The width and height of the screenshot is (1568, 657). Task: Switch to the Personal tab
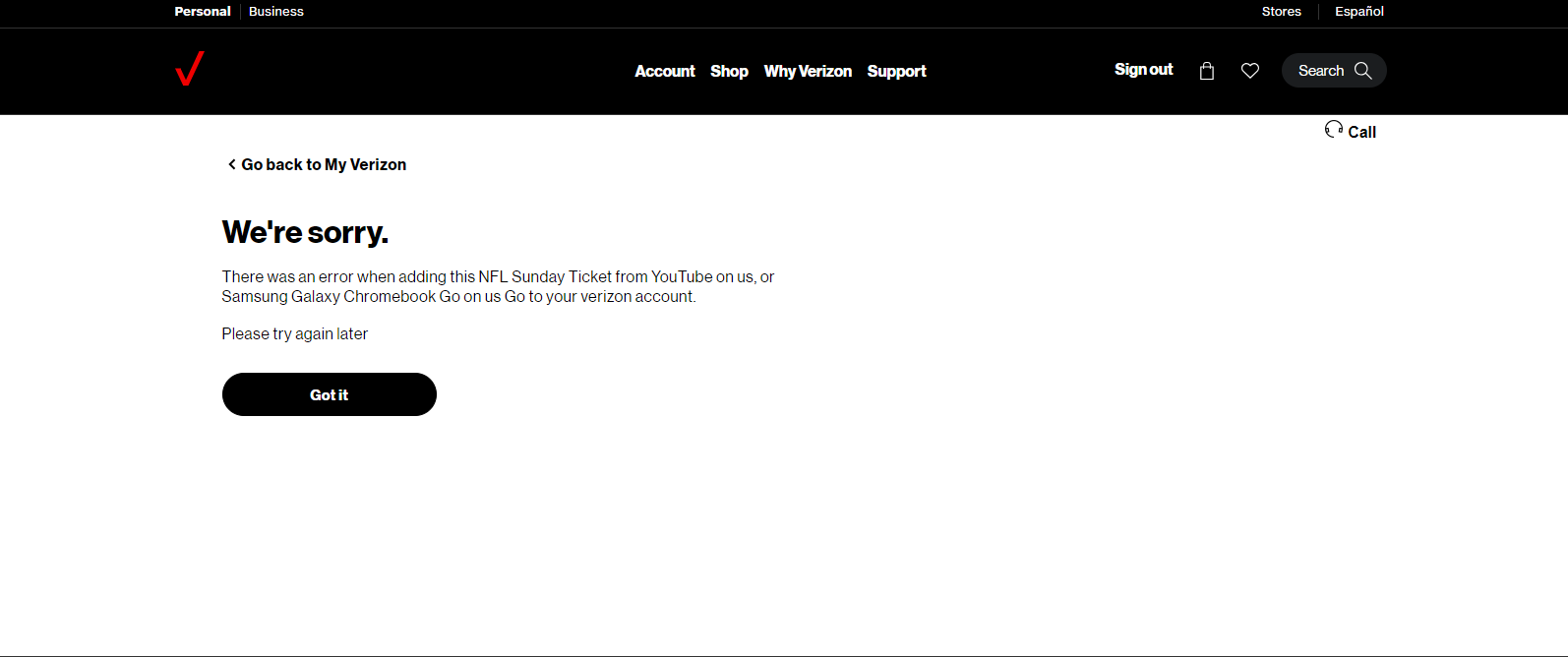203,12
